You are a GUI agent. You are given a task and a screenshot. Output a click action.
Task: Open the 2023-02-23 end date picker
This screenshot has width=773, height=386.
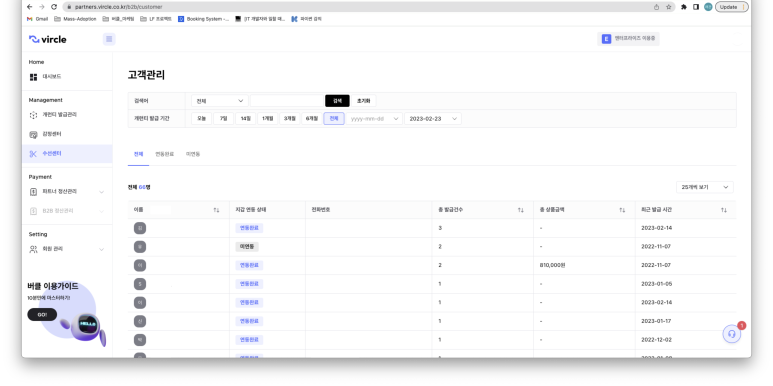433,119
